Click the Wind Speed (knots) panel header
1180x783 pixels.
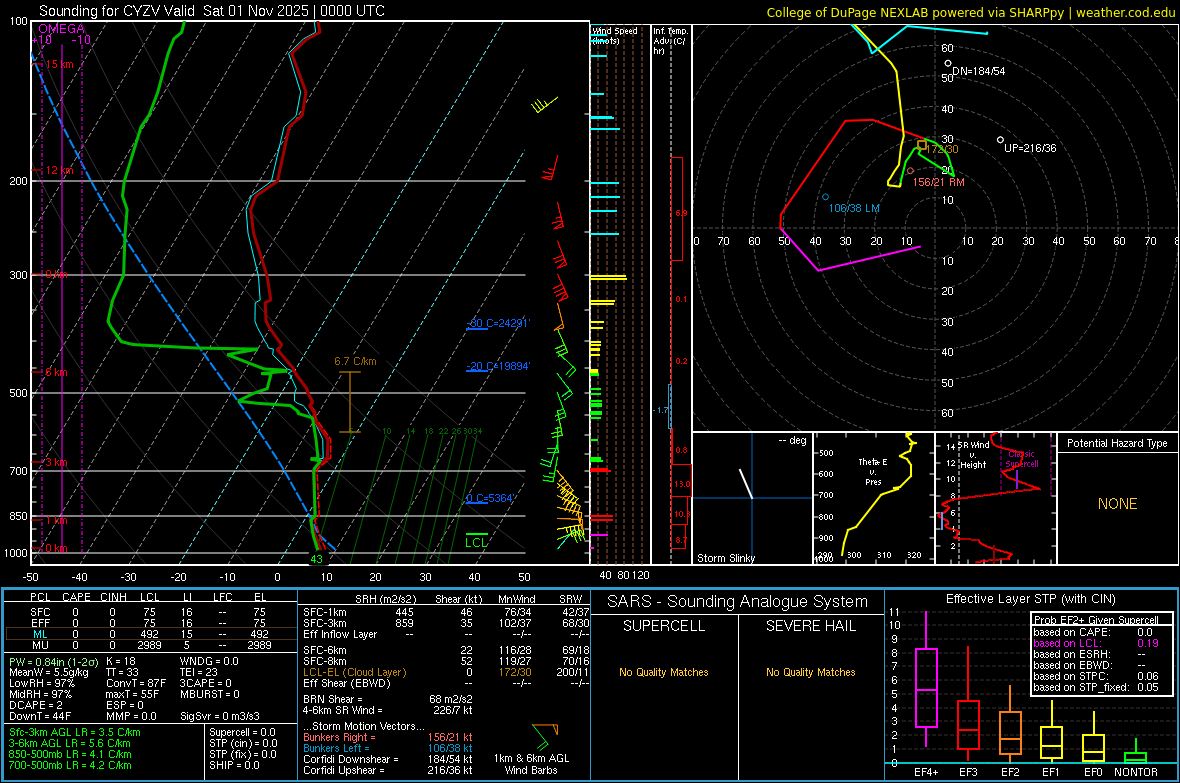point(615,35)
